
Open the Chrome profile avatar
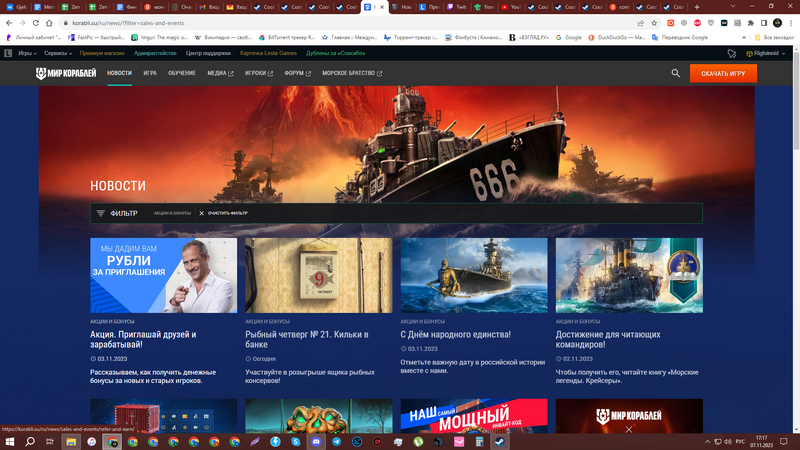[x=778, y=23]
